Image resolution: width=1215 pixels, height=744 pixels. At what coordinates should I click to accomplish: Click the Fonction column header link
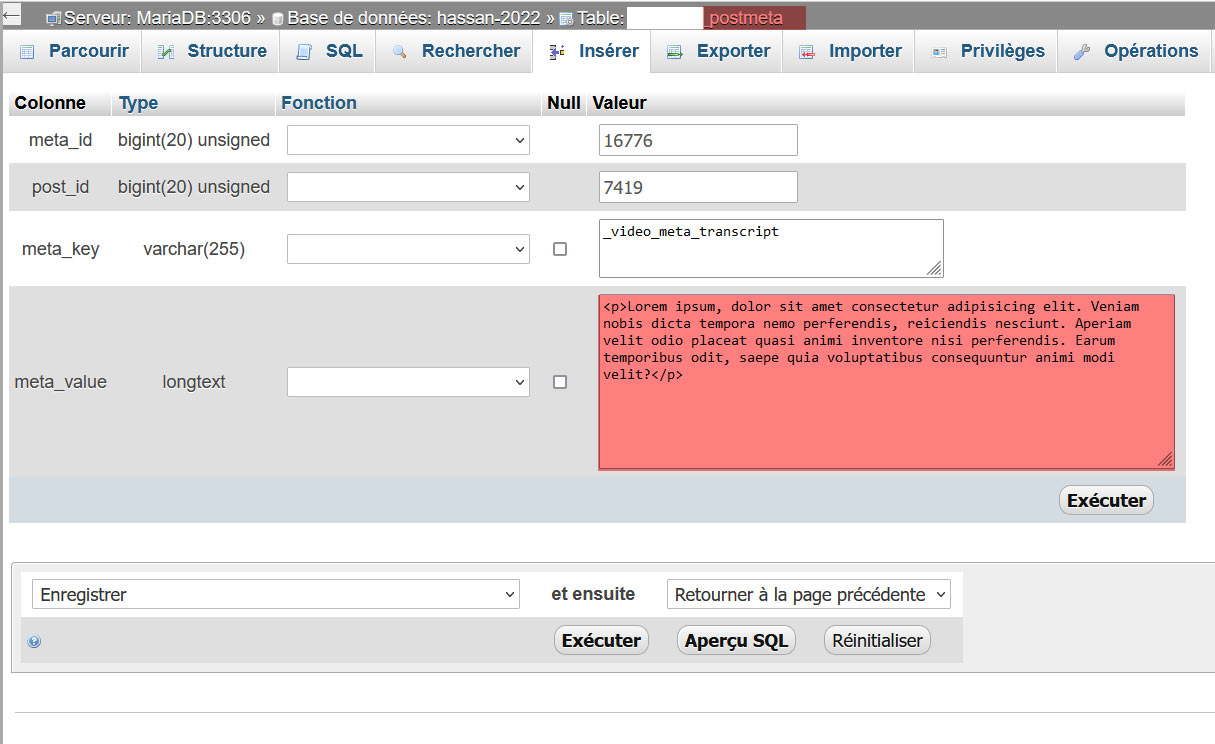[319, 103]
